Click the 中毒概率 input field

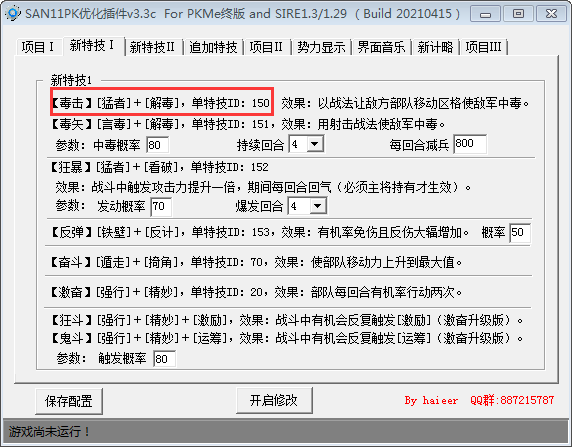pyautogui.click(x=157, y=145)
